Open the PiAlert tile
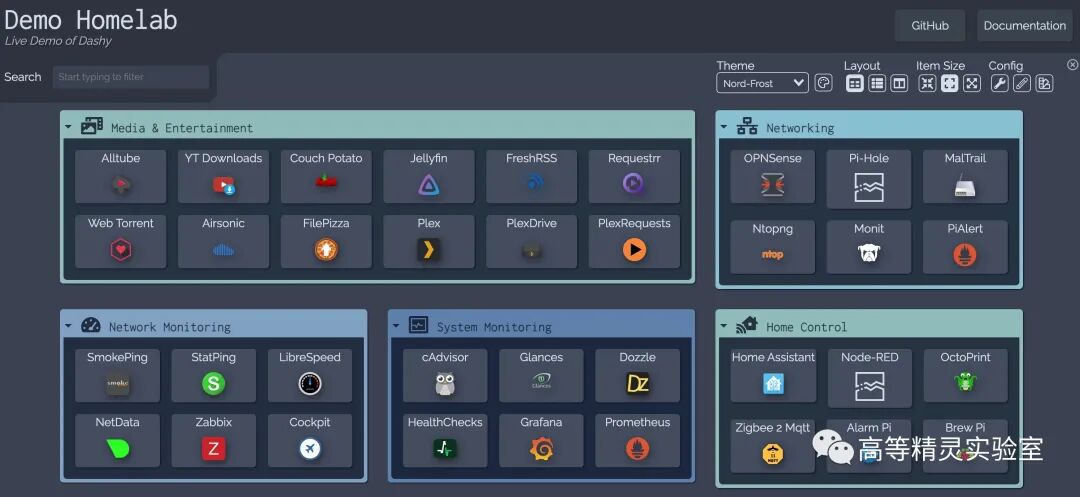 (x=965, y=246)
